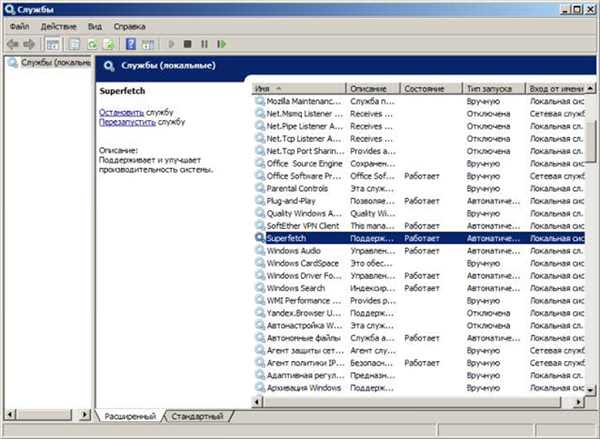This screenshot has height=439, width=600.
Task: Click the gear icon of Superfetch row
Action: coord(260,238)
